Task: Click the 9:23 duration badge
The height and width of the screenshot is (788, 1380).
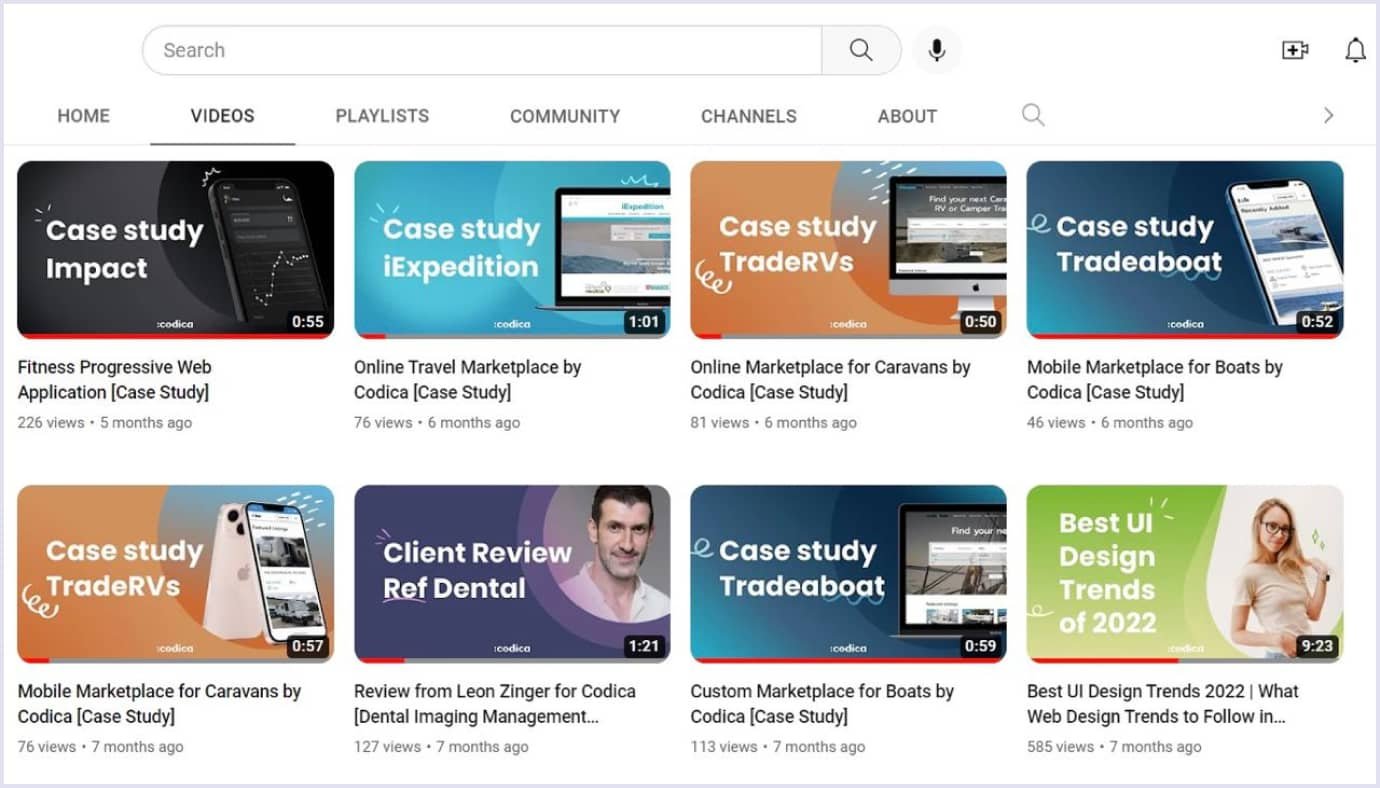Action: pyautogui.click(x=1317, y=646)
